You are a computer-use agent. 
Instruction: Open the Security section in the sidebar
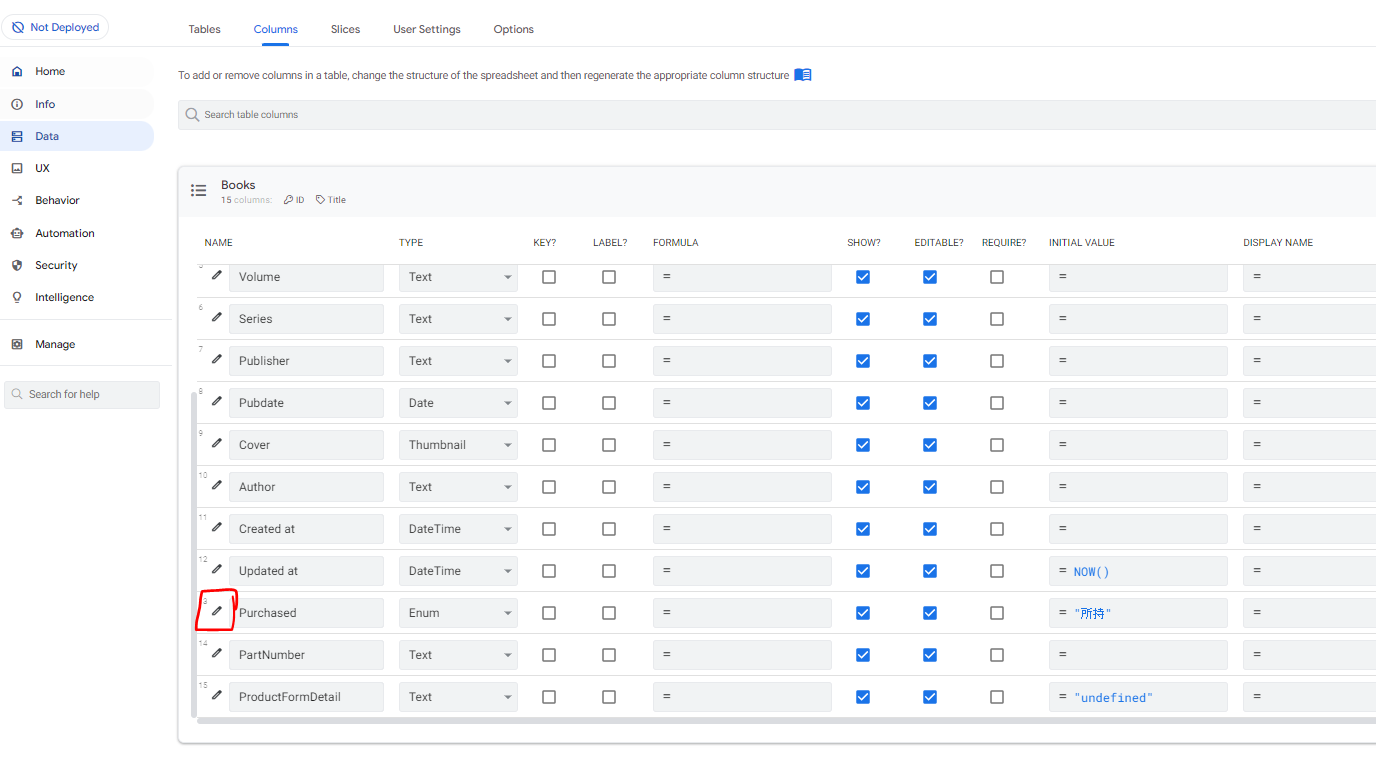pos(57,265)
